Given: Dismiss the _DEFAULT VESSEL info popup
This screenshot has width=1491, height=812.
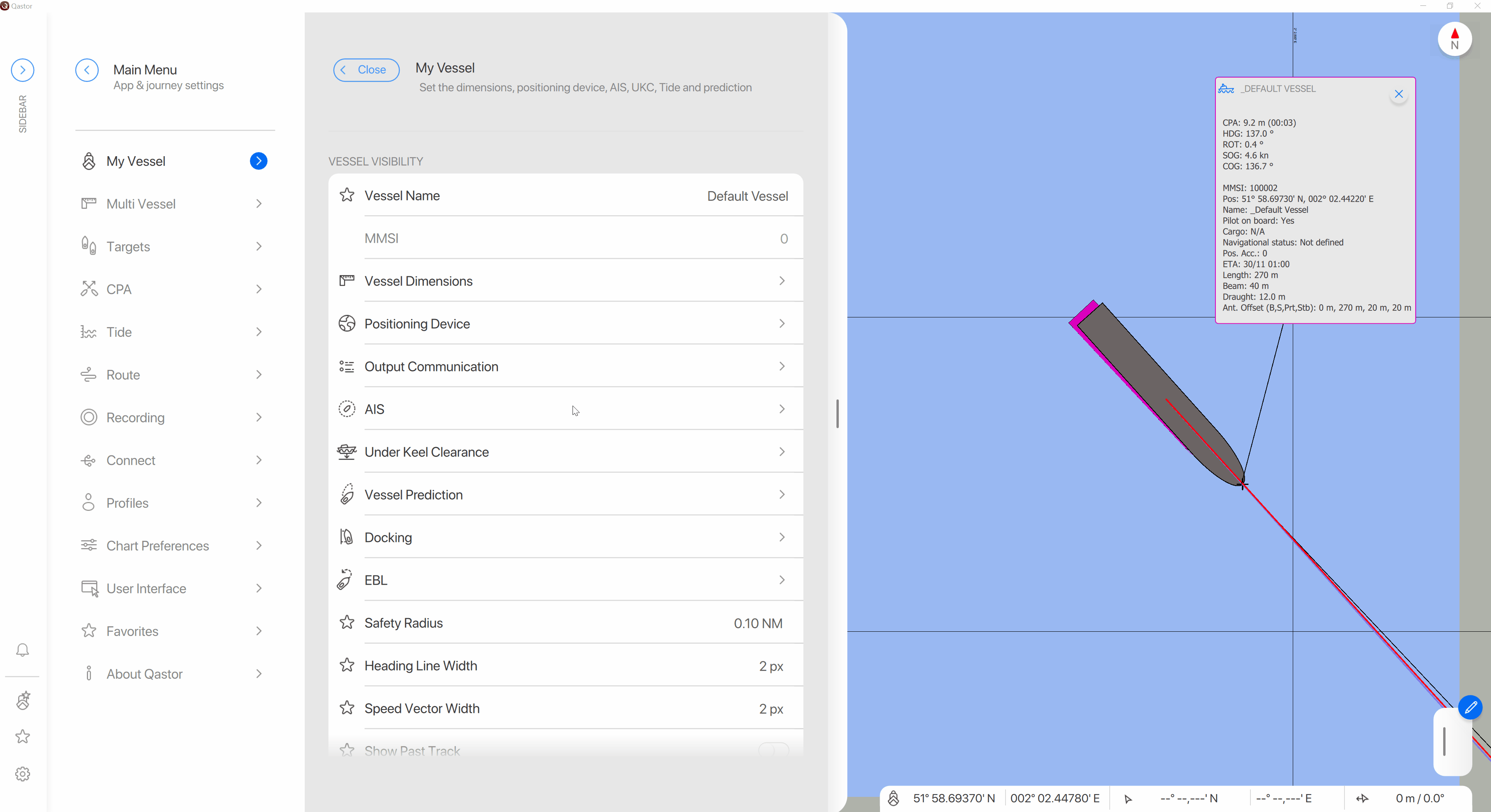Looking at the screenshot, I should [1399, 94].
